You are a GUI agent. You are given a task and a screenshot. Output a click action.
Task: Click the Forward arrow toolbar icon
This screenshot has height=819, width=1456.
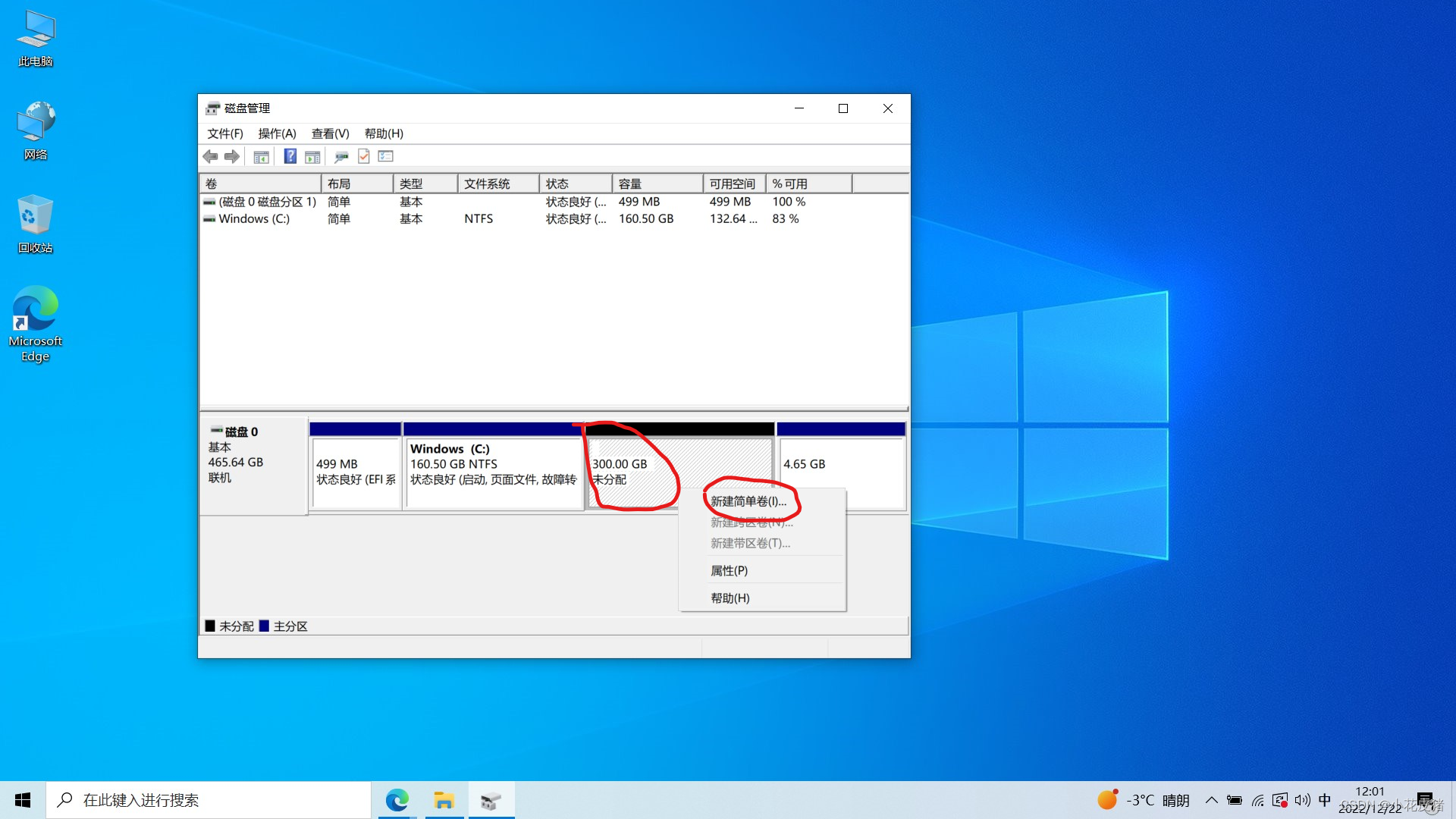(x=232, y=156)
